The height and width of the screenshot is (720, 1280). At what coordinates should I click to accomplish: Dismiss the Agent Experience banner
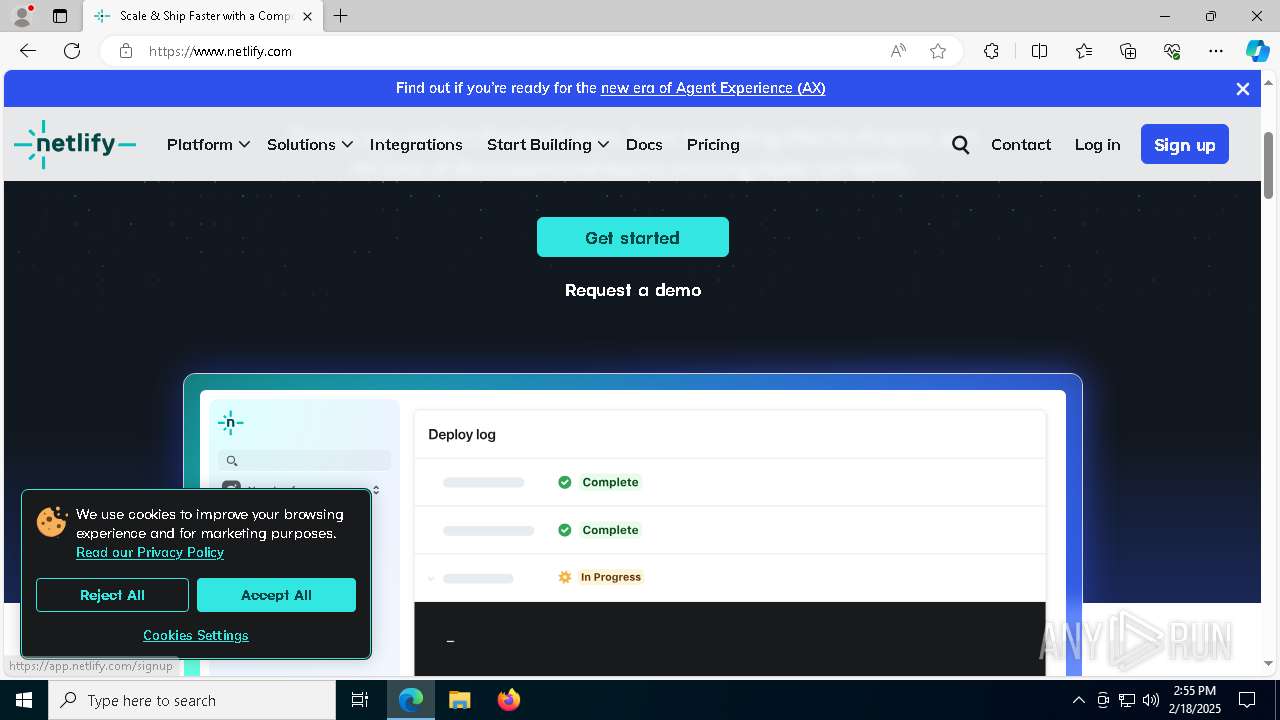point(1243,89)
